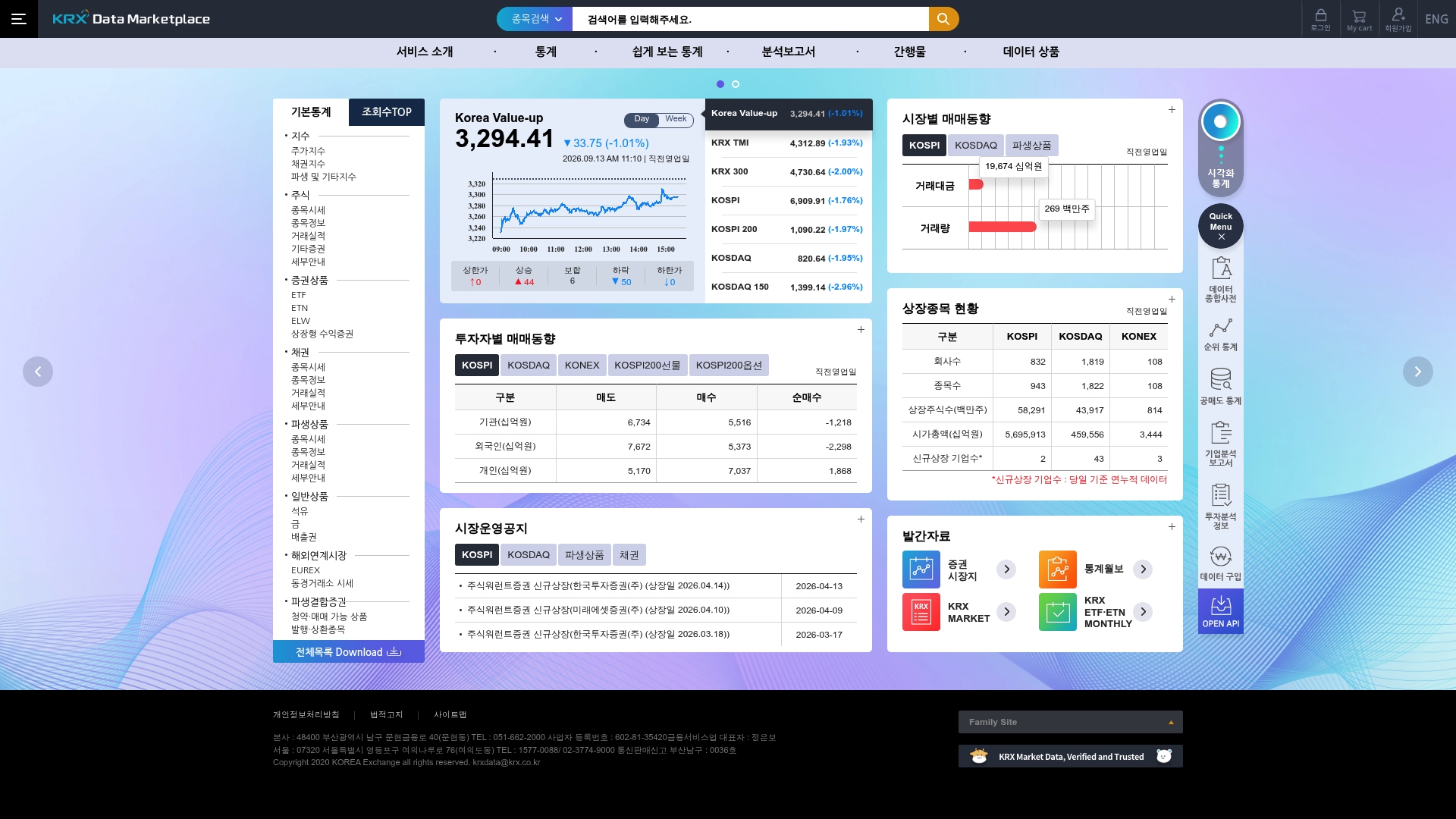The image size is (1456, 819).
Task: Open the 분석보고서 main menu
Action: (x=789, y=52)
